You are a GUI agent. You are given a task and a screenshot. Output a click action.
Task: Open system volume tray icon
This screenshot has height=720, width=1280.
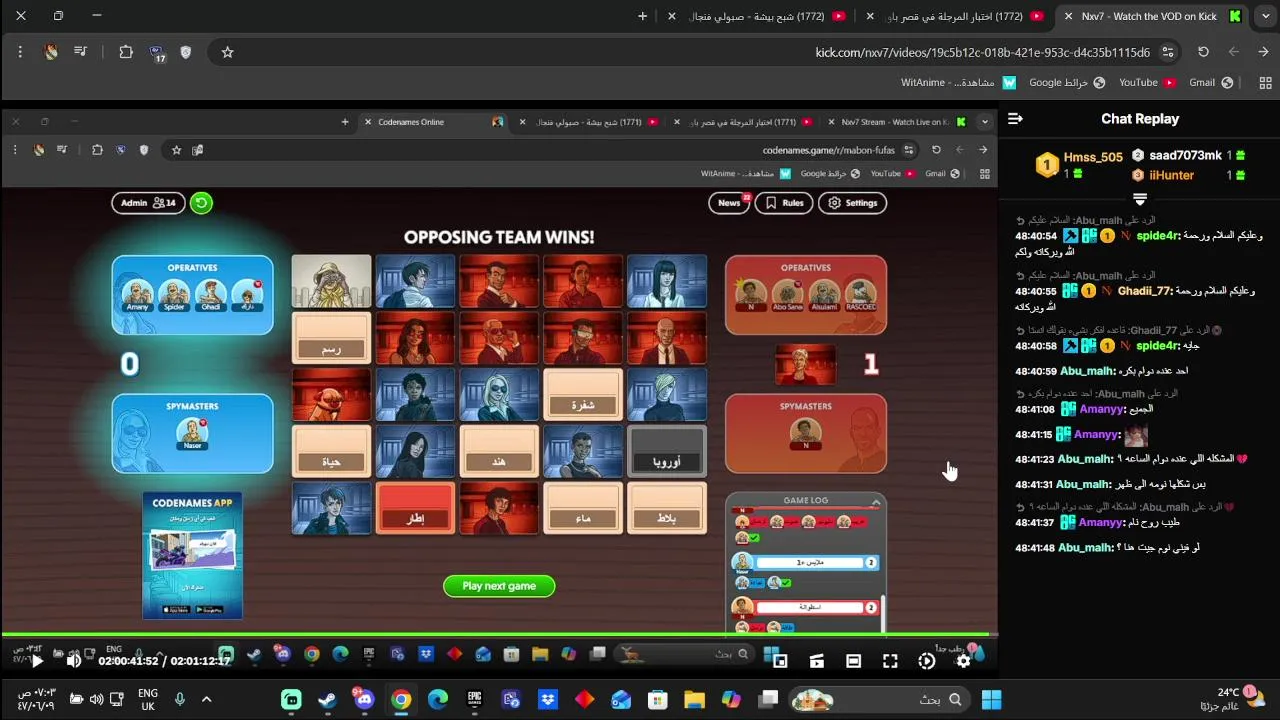pos(97,699)
